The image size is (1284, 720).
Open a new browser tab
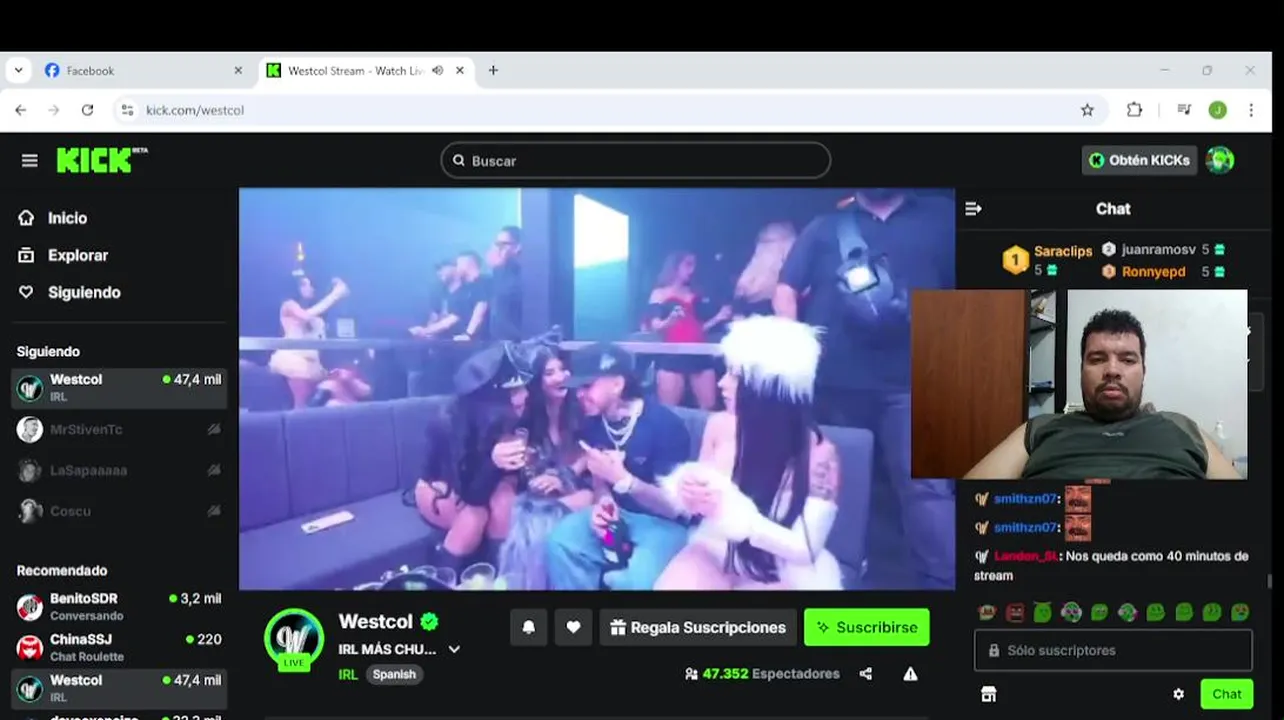(x=493, y=71)
